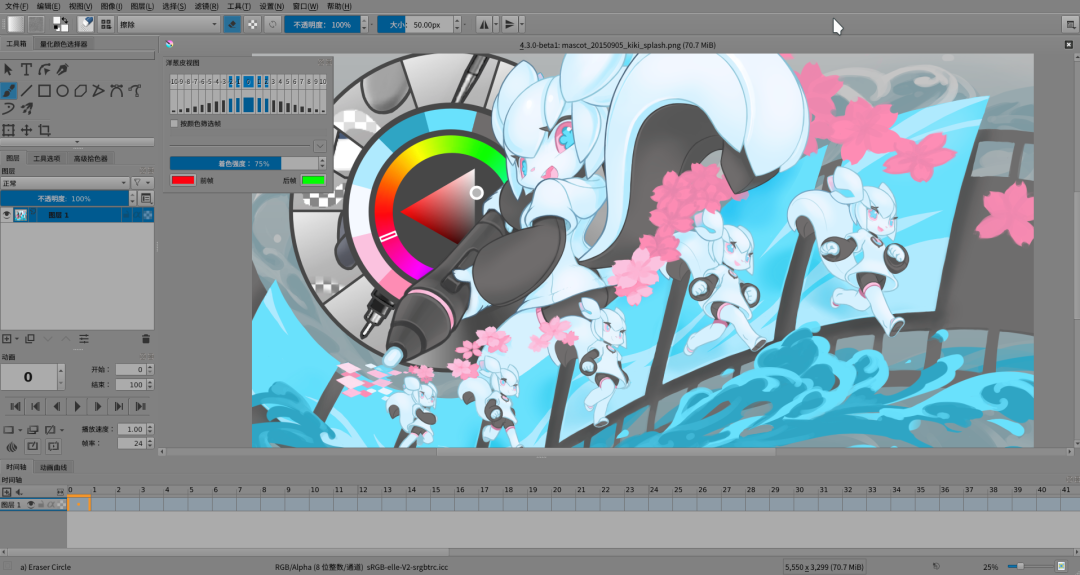Open the gradient chooser in the toolbar

click(15, 24)
